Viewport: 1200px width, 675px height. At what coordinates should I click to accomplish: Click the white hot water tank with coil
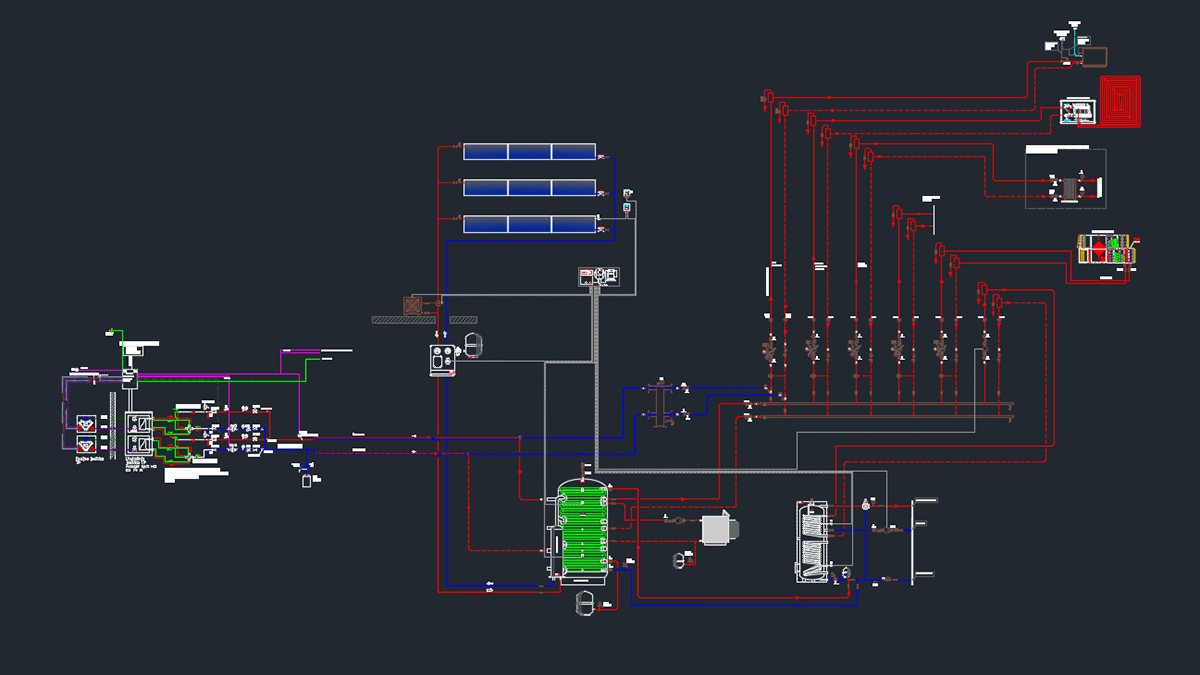click(x=811, y=540)
